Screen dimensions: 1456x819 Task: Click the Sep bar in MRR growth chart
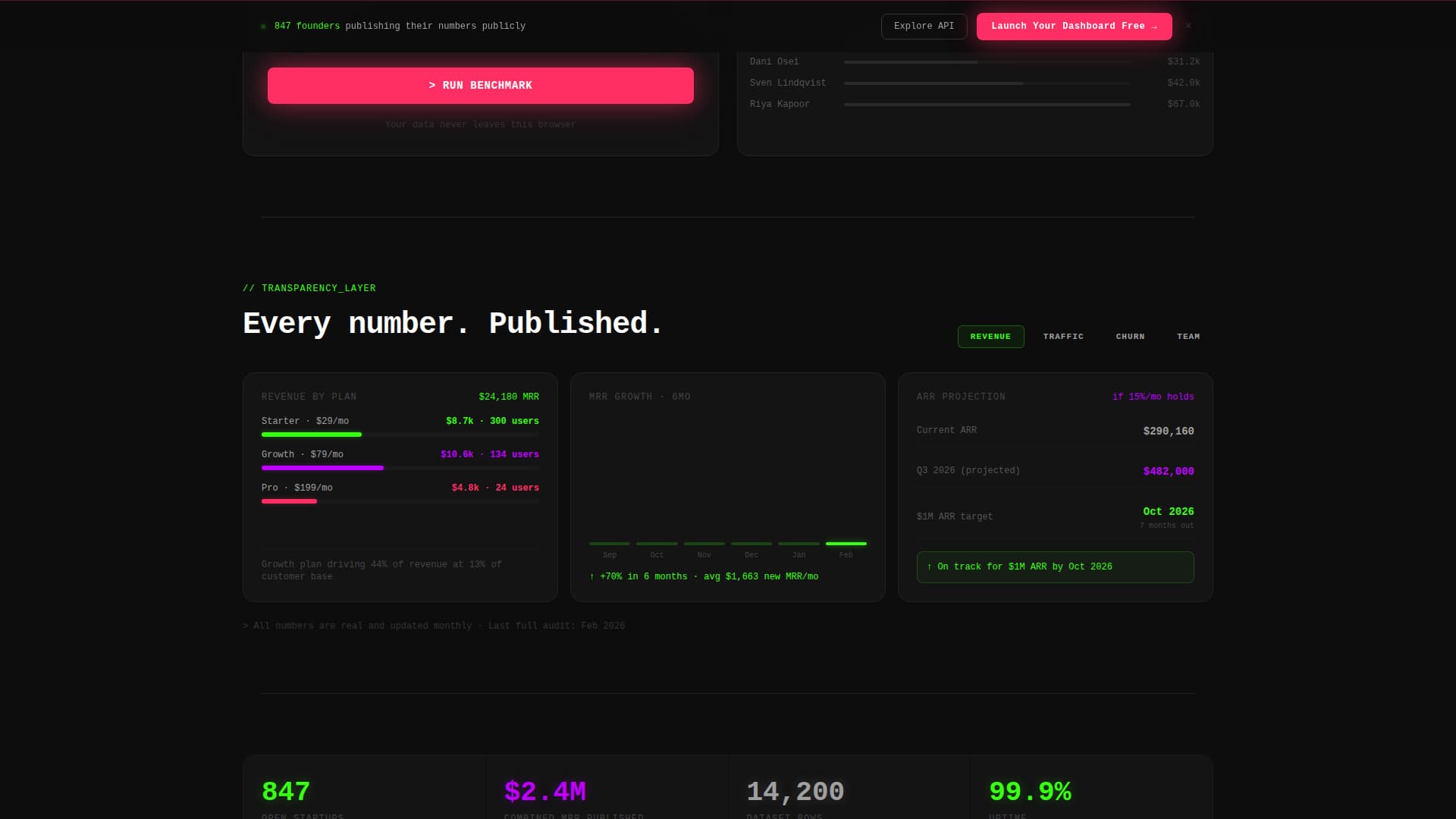tap(610, 544)
